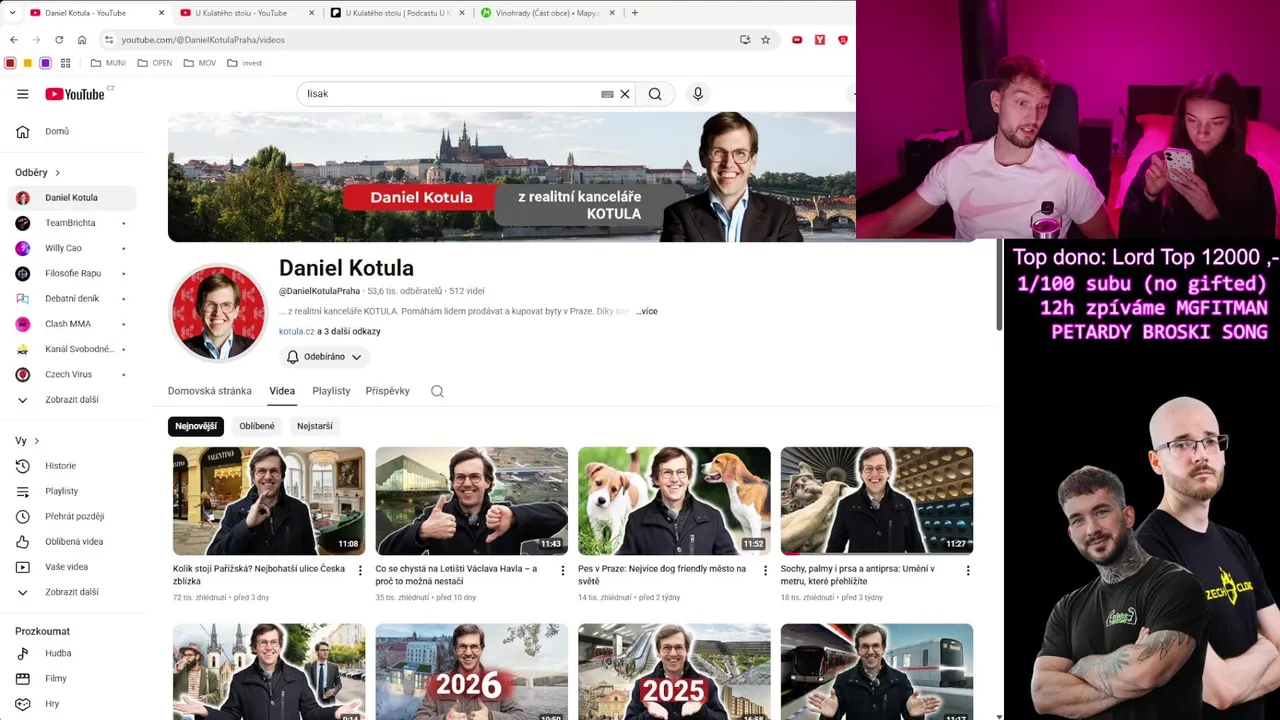The height and width of the screenshot is (720, 1280).
Task: Open options menu for Pes v Praze video
Action: (766, 571)
